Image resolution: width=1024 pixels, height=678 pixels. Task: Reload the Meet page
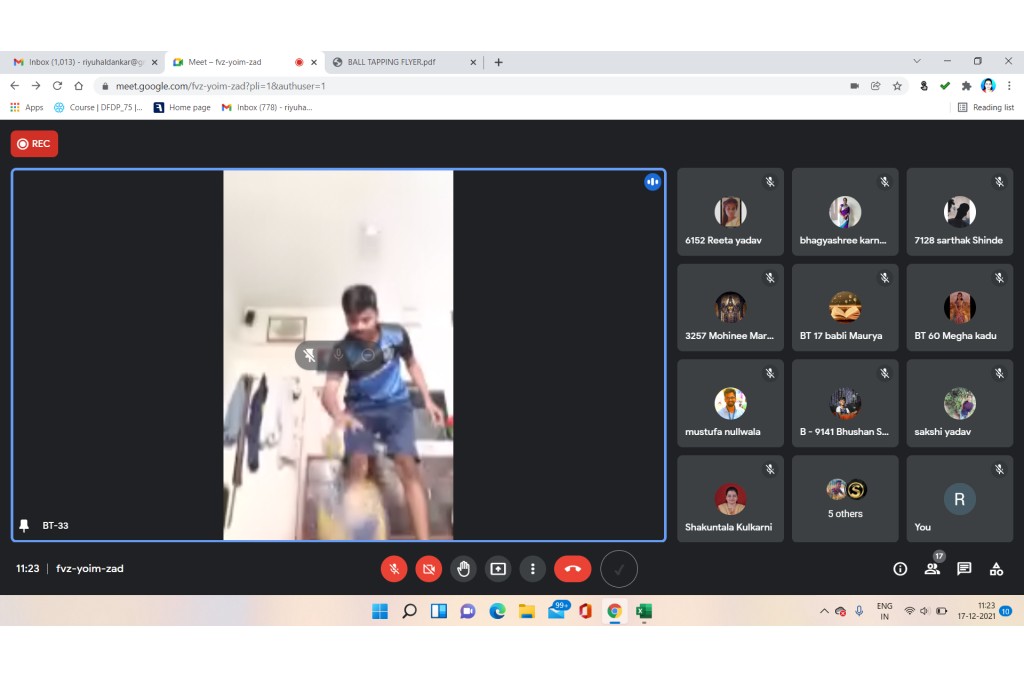point(57,86)
